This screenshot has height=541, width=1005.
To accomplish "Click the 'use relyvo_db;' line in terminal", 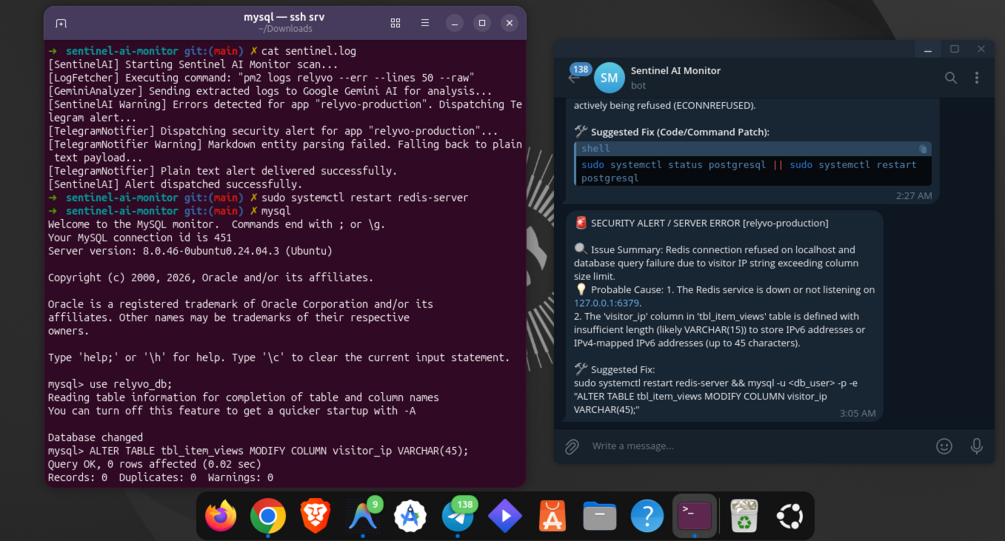I will tap(110, 384).
